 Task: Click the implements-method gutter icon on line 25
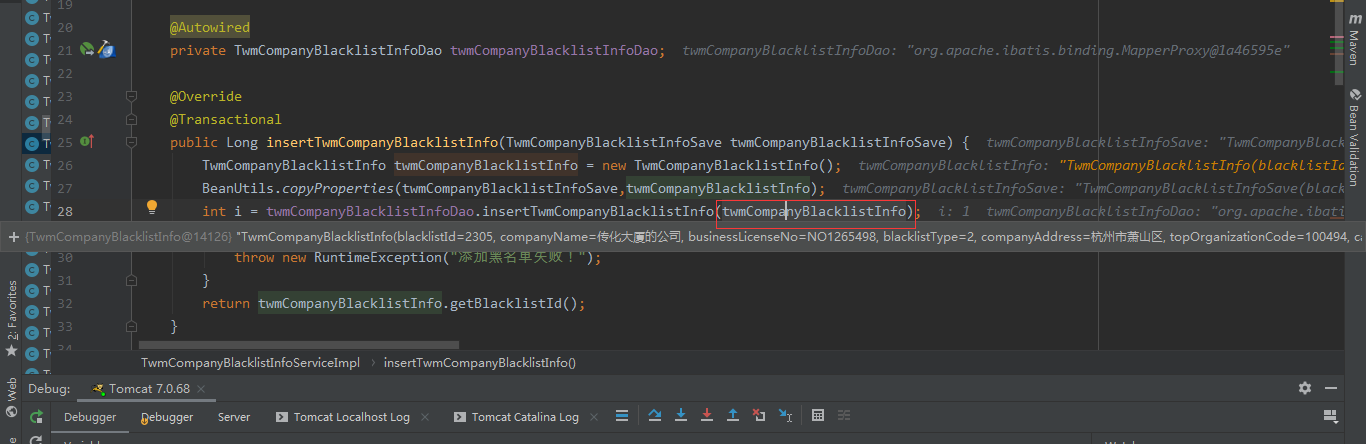pos(87,142)
